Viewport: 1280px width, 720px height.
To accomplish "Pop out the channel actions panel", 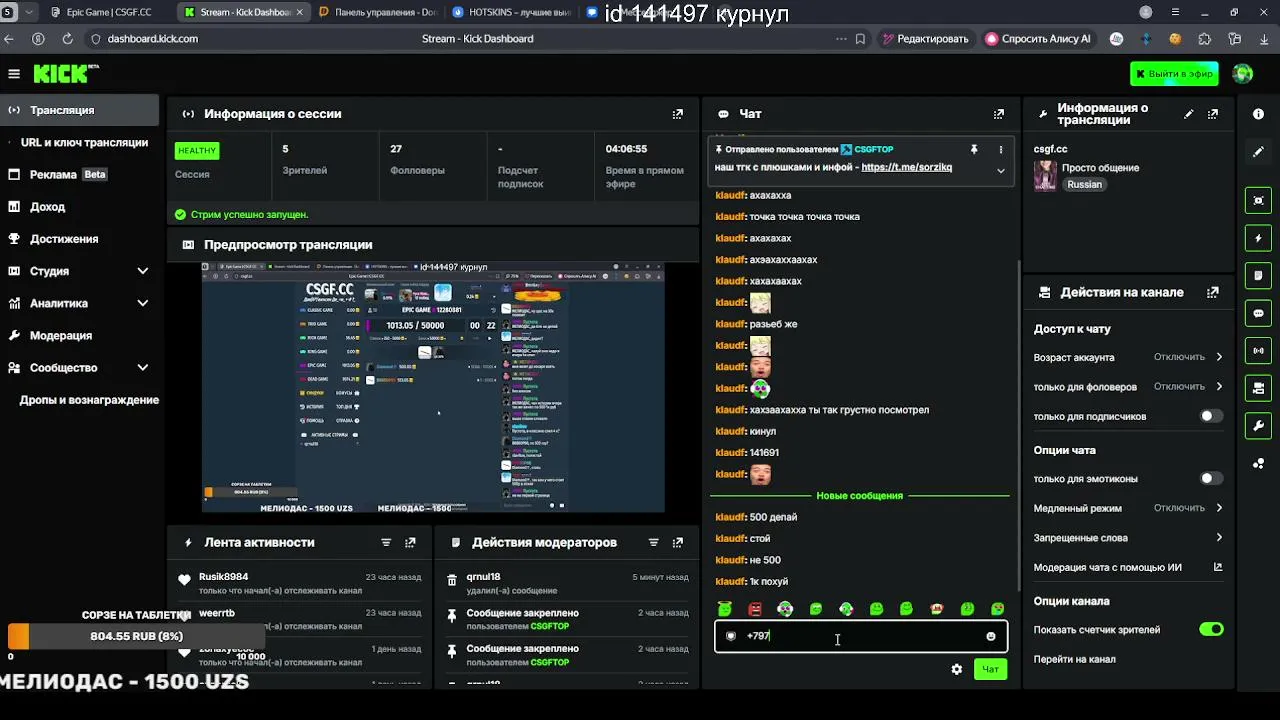I will (x=1213, y=293).
